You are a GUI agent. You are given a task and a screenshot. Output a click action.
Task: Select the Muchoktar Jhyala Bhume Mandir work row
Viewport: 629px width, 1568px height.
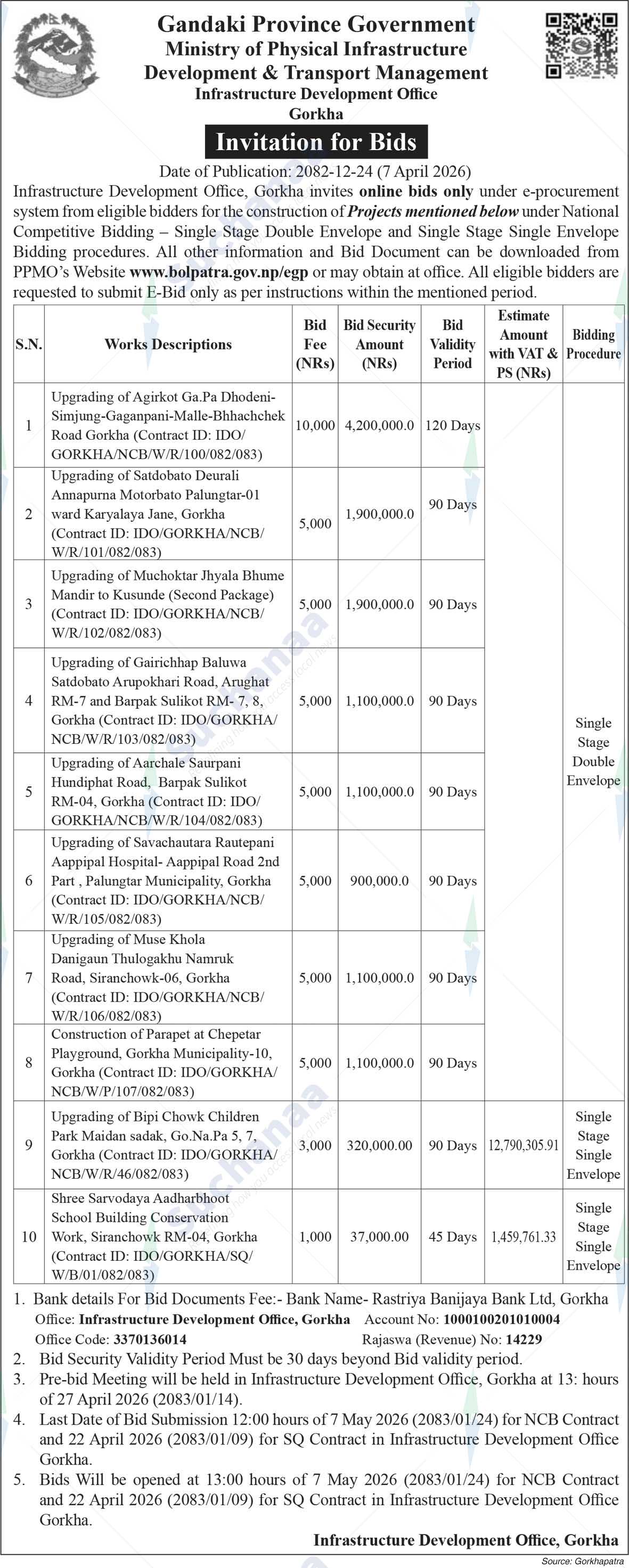(x=168, y=604)
